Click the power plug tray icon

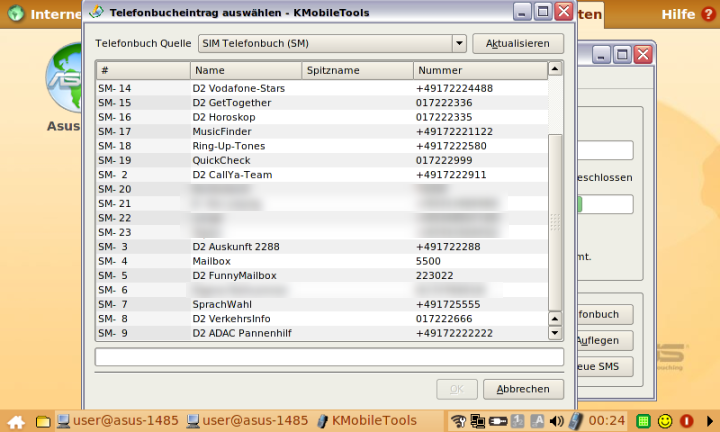498,421
